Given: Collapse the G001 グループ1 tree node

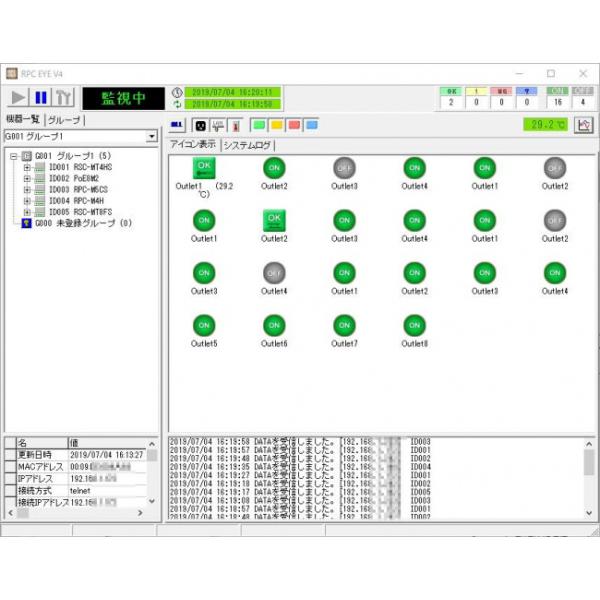Looking at the screenshot, I should (14, 156).
